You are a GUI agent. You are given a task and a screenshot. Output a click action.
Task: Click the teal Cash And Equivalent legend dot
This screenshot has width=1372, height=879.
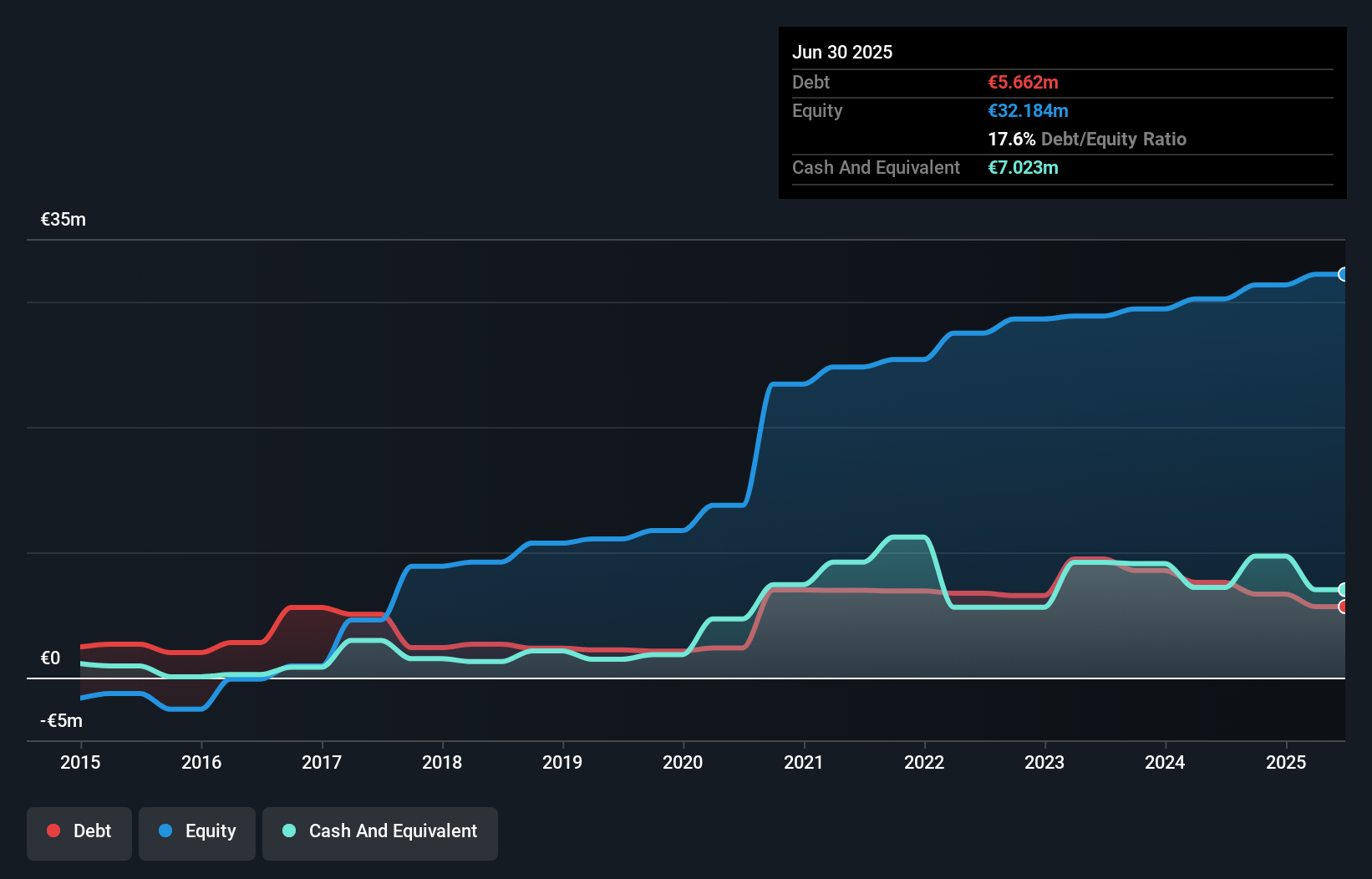(x=288, y=831)
